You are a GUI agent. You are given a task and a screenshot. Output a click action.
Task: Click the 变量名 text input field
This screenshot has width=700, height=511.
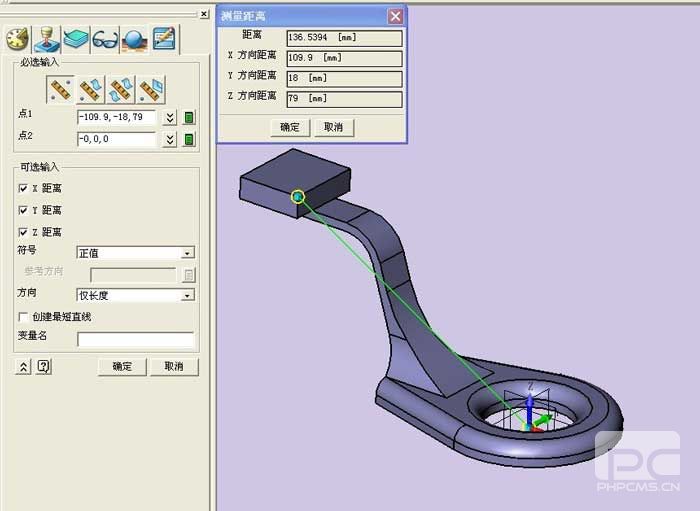pos(135,340)
